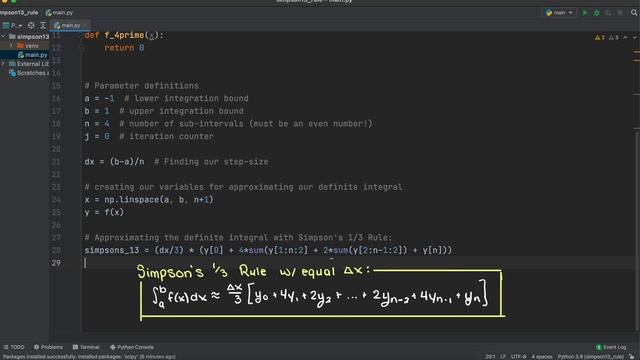This screenshot has width=640, height=360.
Task: Expand External Libraries node
Action: coord(3,64)
